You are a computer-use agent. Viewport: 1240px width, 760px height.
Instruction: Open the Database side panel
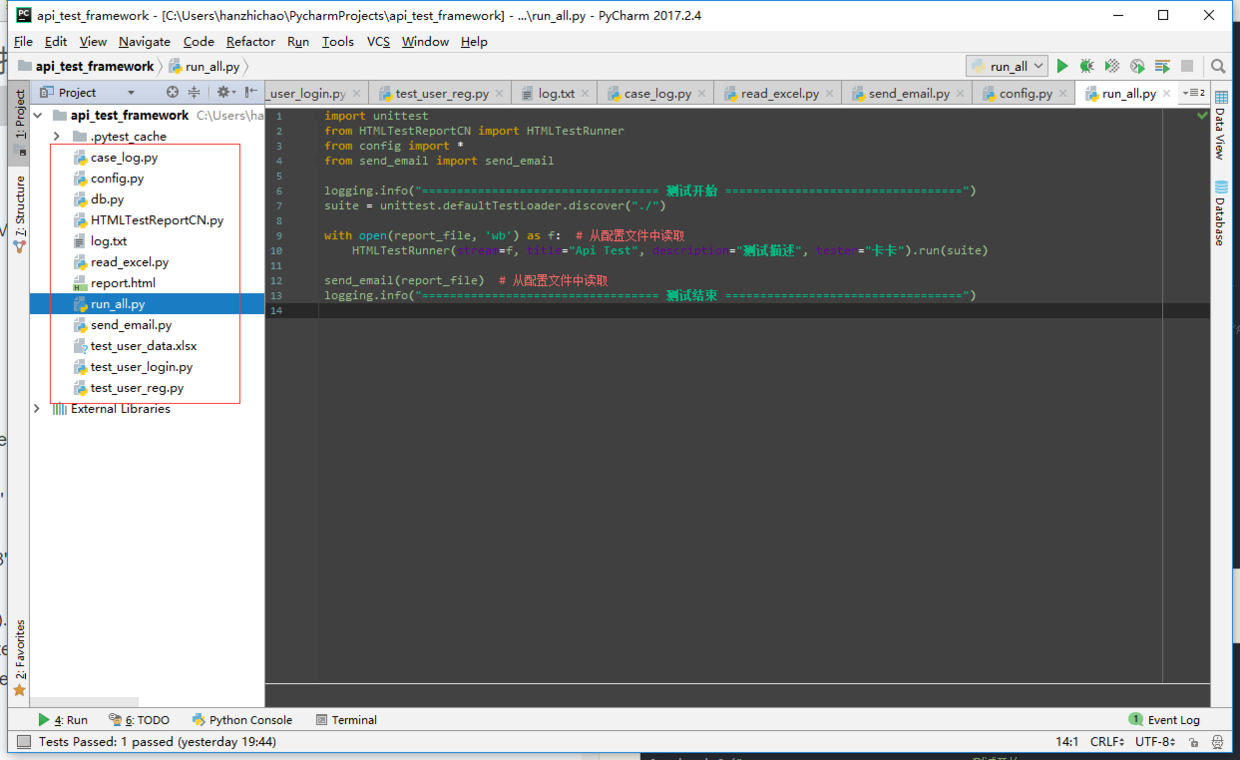pos(1220,213)
